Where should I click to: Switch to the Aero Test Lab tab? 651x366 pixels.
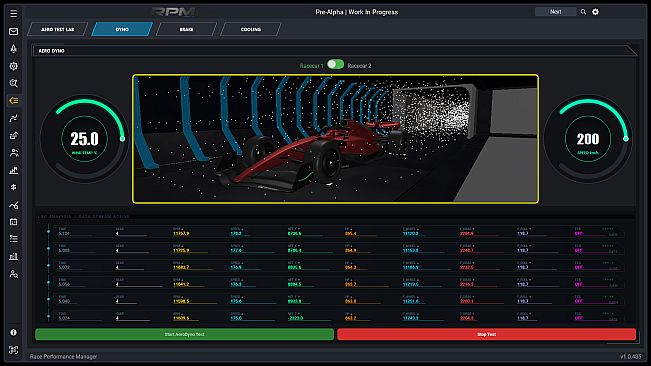58,29
